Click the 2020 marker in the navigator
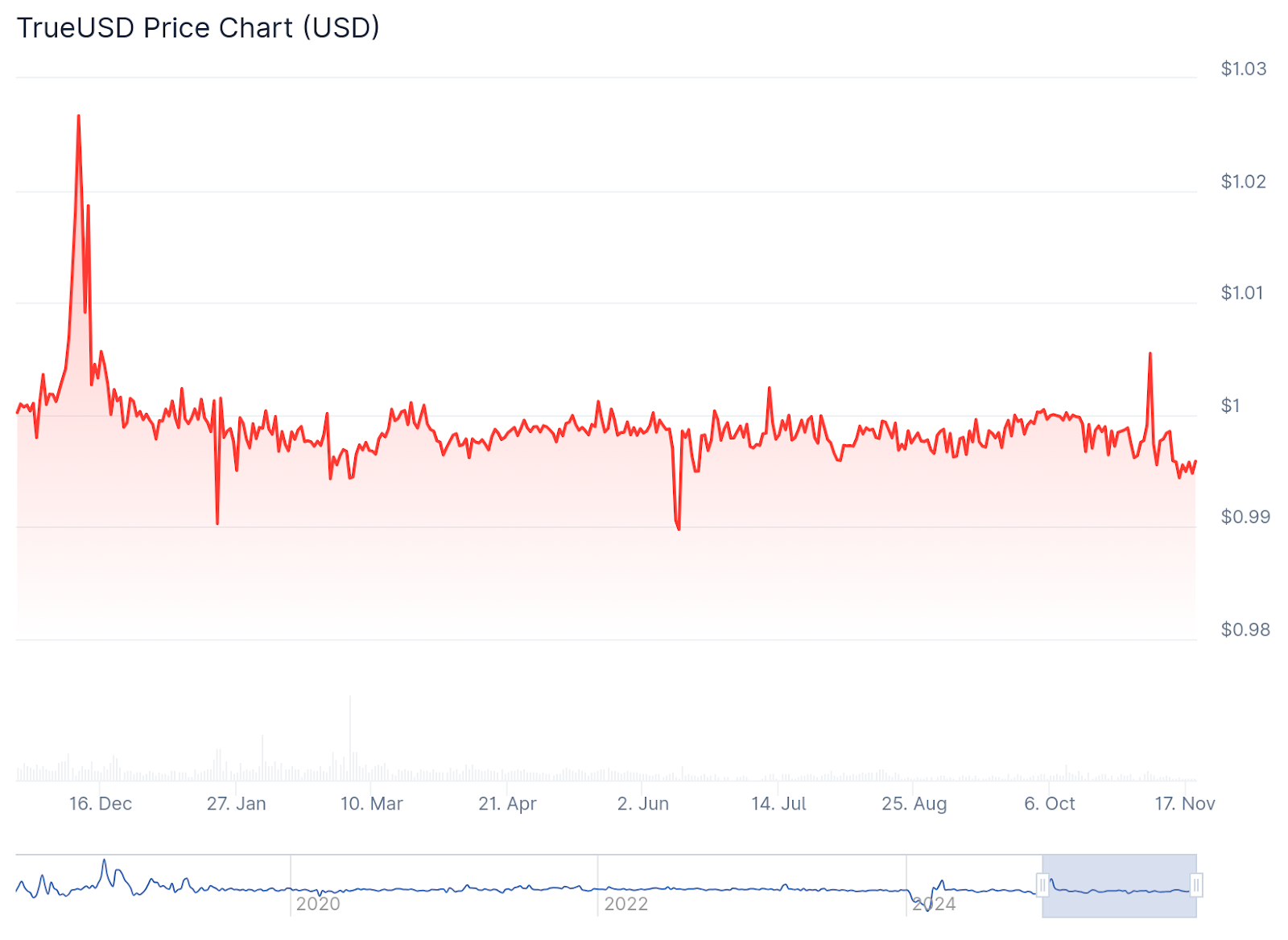1288x940 pixels. tap(318, 904)
